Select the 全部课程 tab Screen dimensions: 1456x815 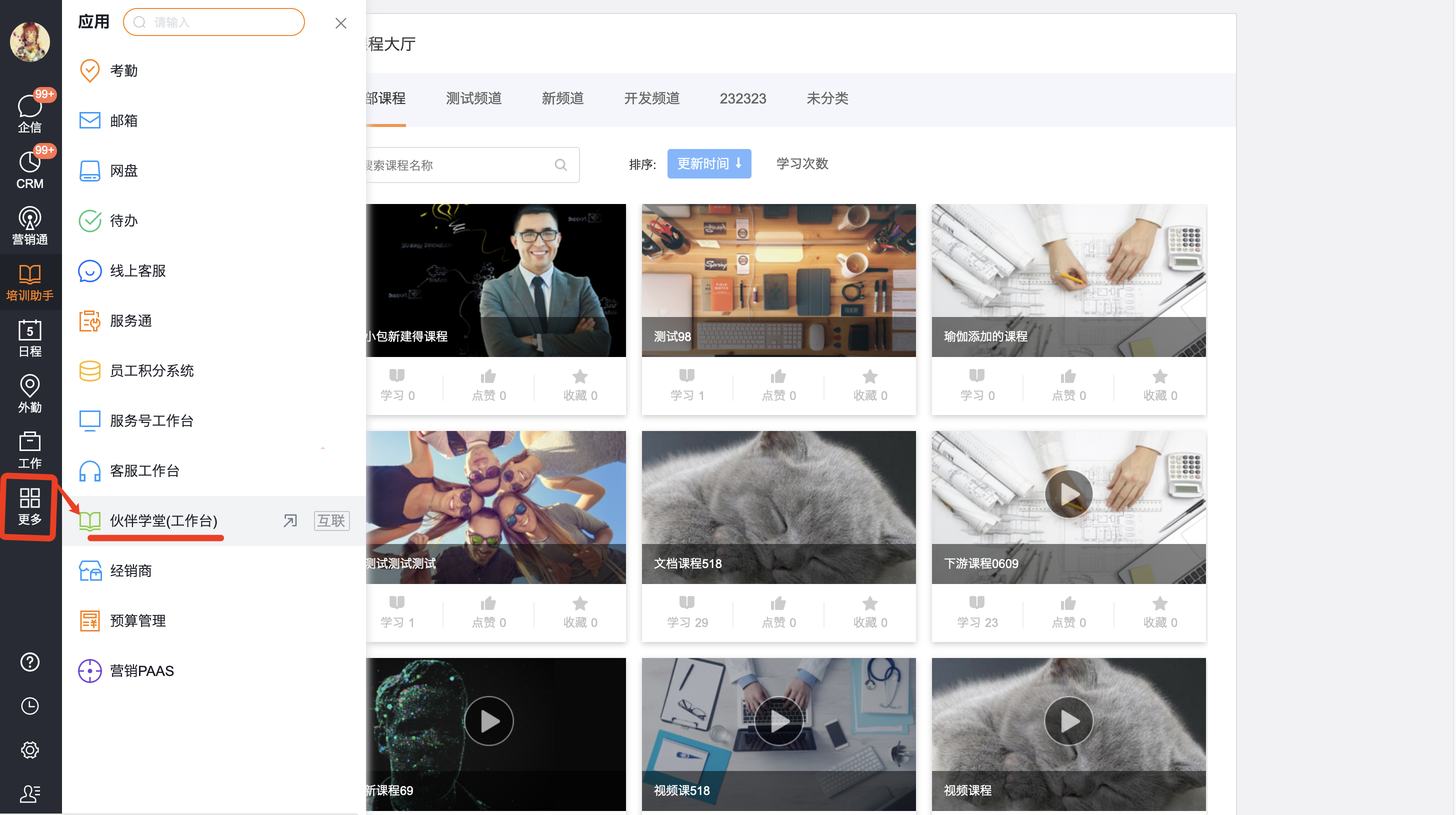click(385, 98)
